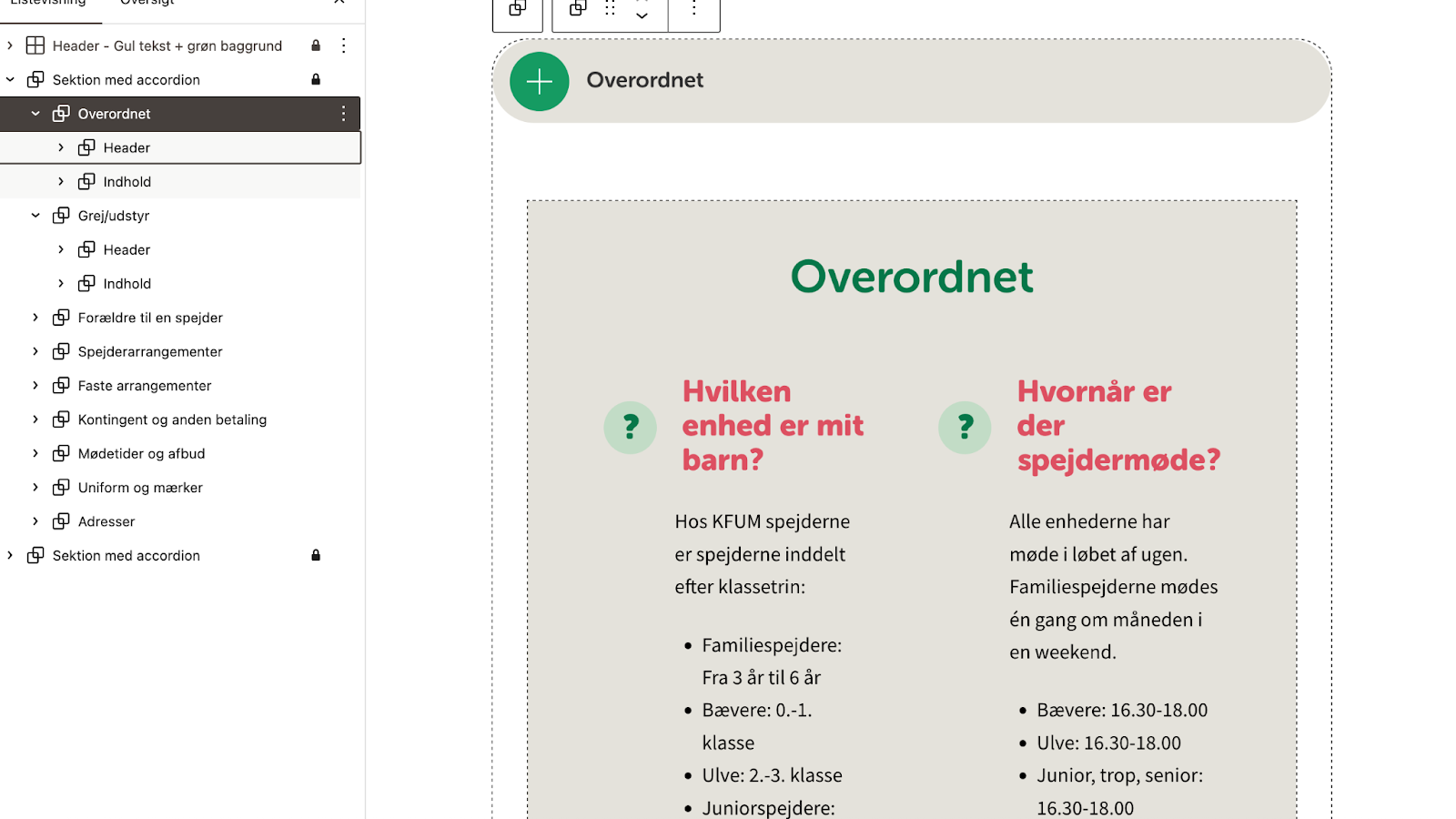Click the drag handle in block toolbar
The image size is (1456, 819).
[x=610, y=9]
